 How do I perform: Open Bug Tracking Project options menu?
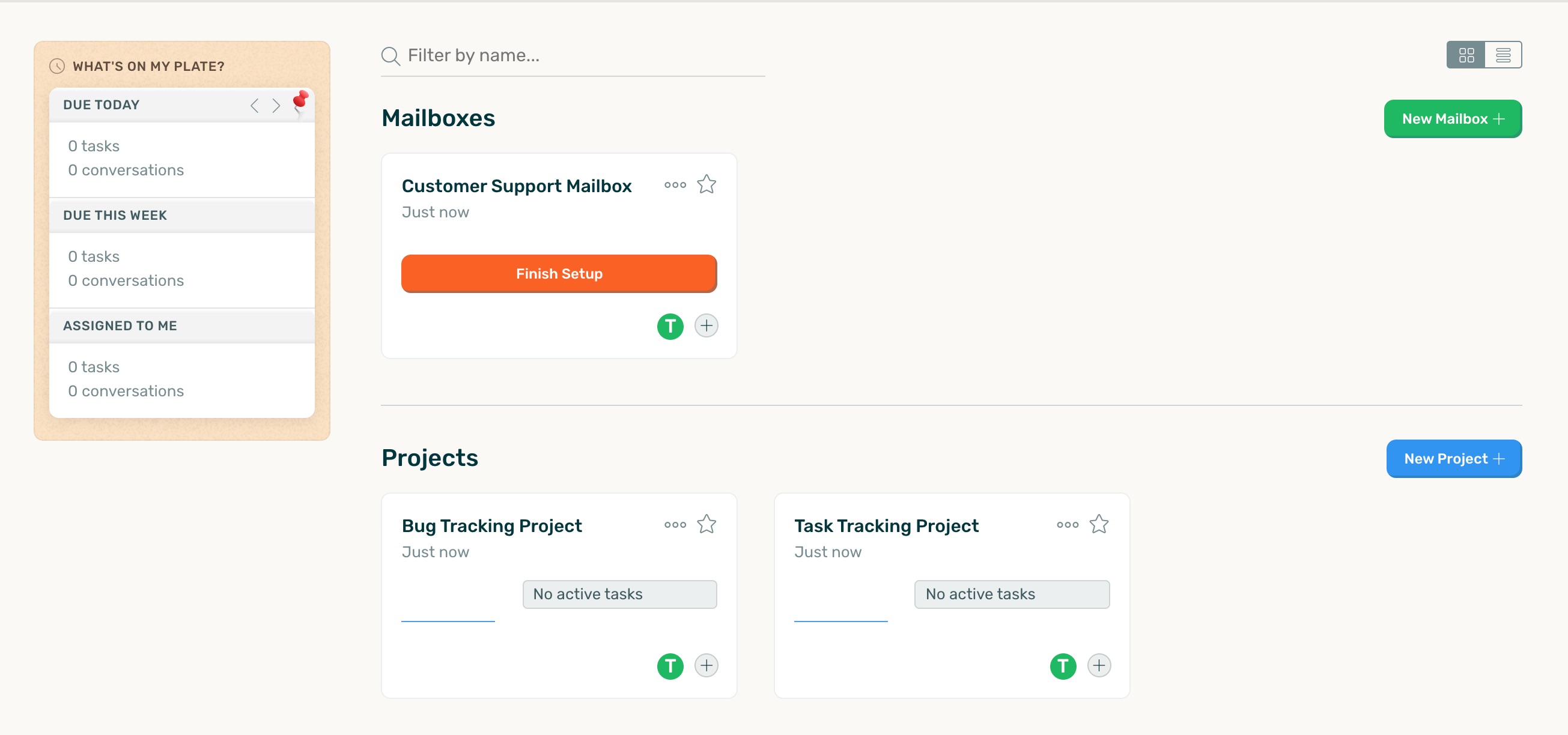[x=675, y=524]
